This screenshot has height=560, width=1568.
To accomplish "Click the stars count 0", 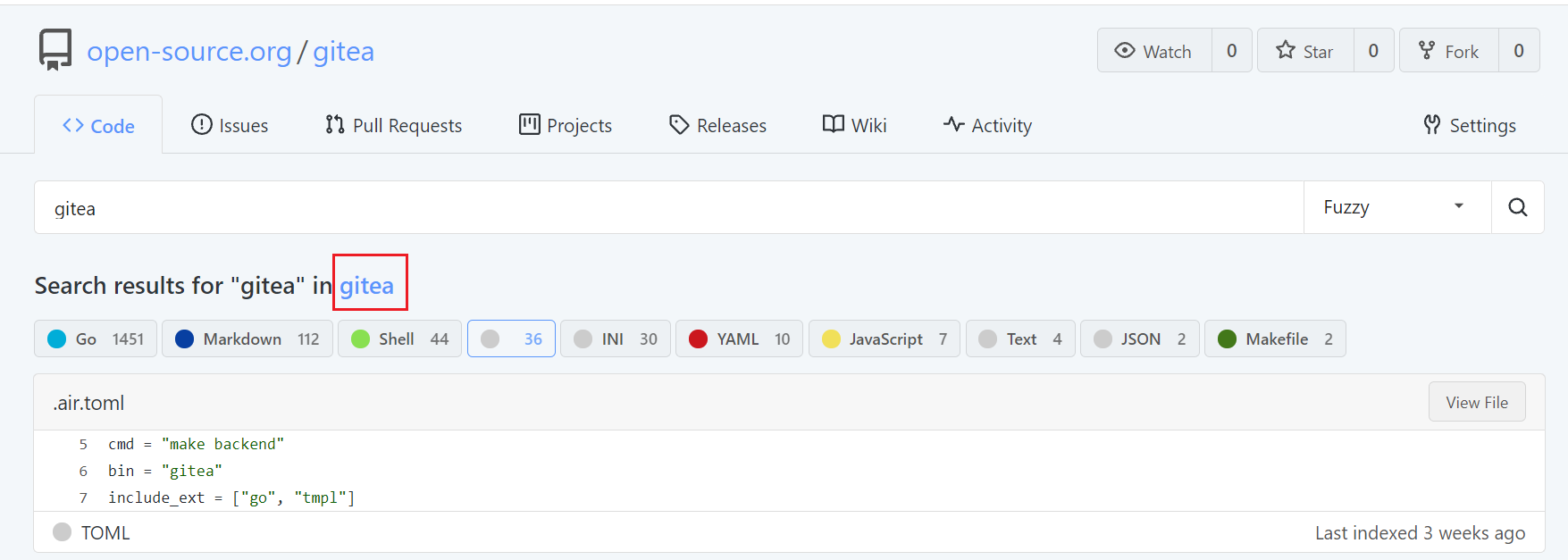I will coord(1373,50).
